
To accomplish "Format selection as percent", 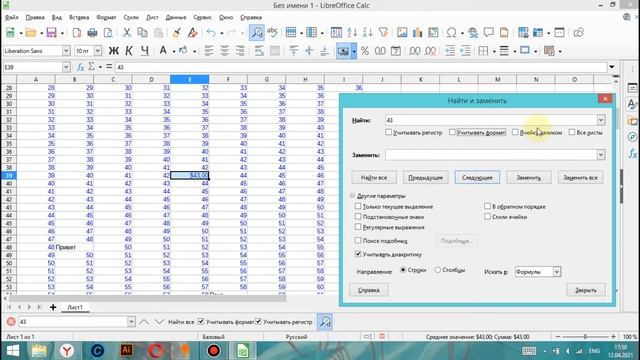I will 364,51.
